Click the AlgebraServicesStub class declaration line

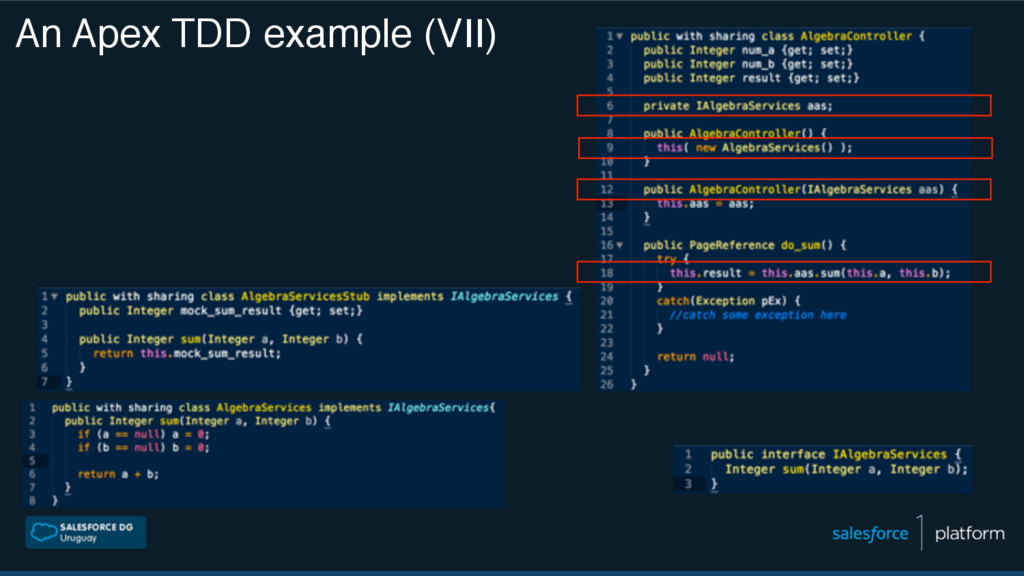pos(319,296)
